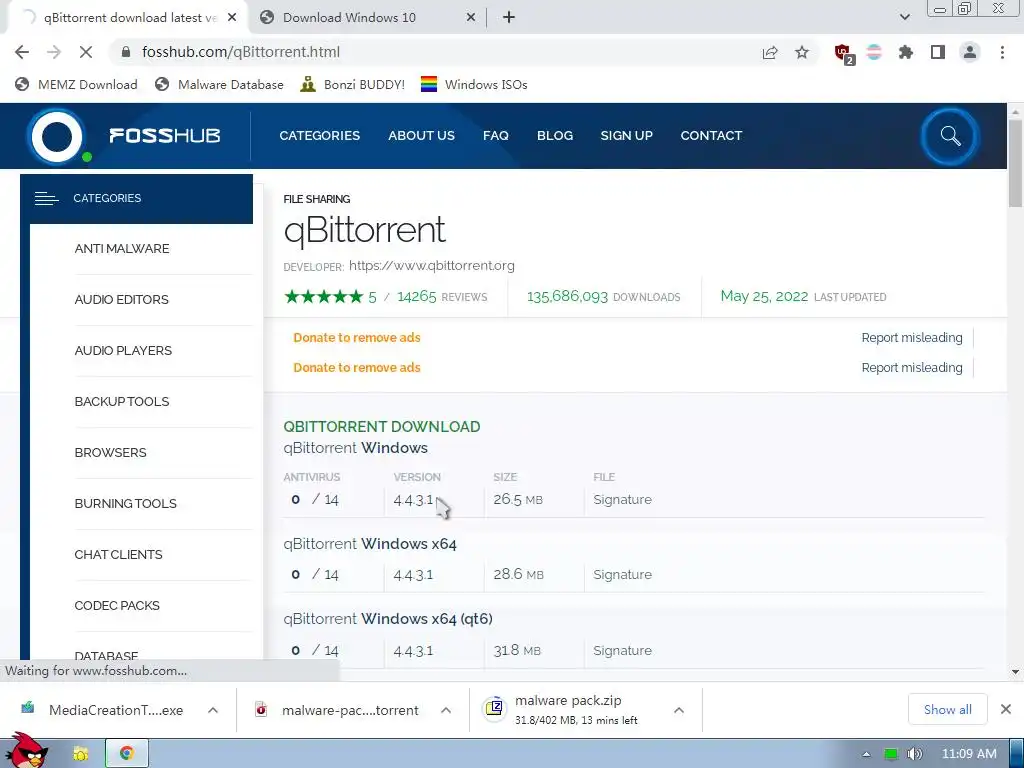Click the browser back arrow
Viewport: 1024px width, 768px height.
22,52
